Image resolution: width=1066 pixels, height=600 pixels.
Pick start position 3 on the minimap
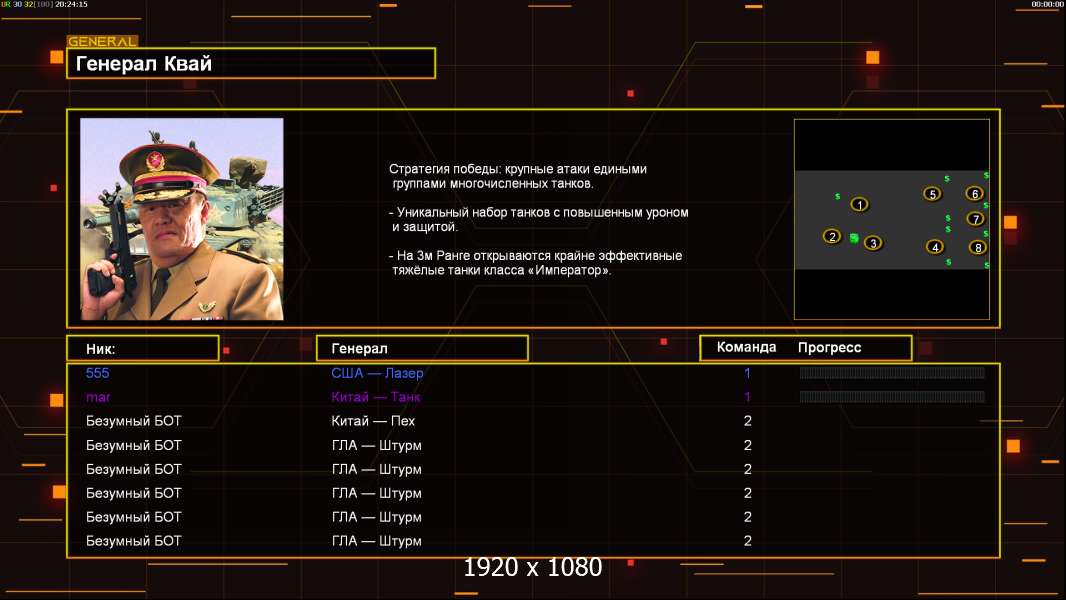[872, 243]
